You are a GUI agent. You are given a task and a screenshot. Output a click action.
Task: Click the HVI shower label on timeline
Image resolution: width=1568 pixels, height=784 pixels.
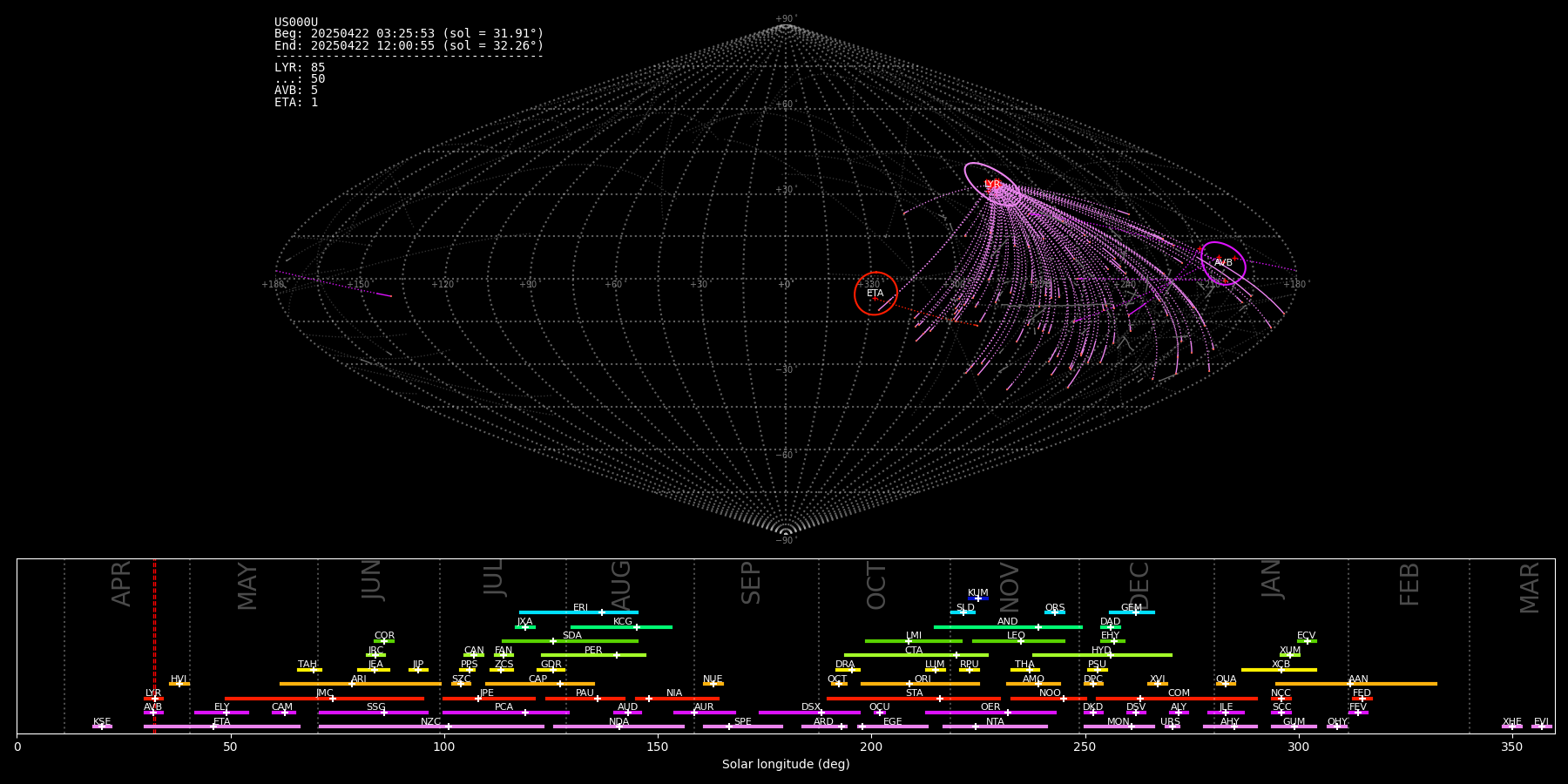click(x=179, y=679)
